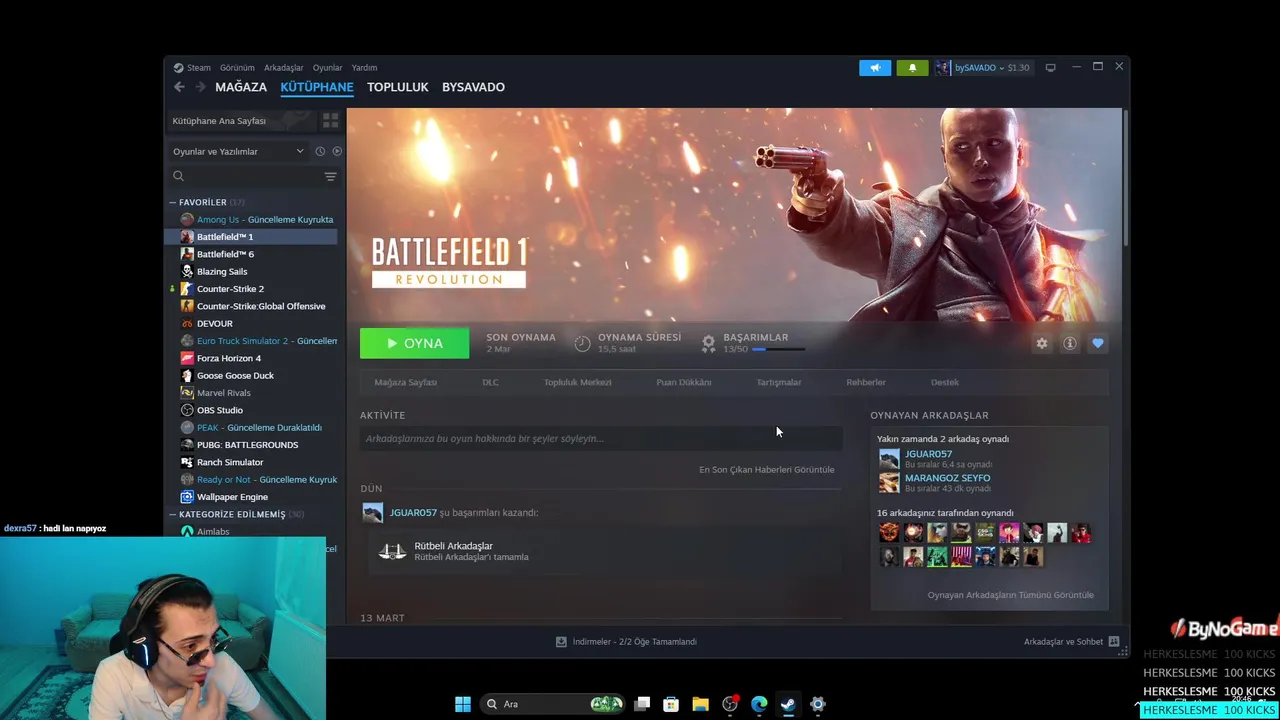Open the megaphone announcements button
The image size is (1280, 720).
coord(875,68)
